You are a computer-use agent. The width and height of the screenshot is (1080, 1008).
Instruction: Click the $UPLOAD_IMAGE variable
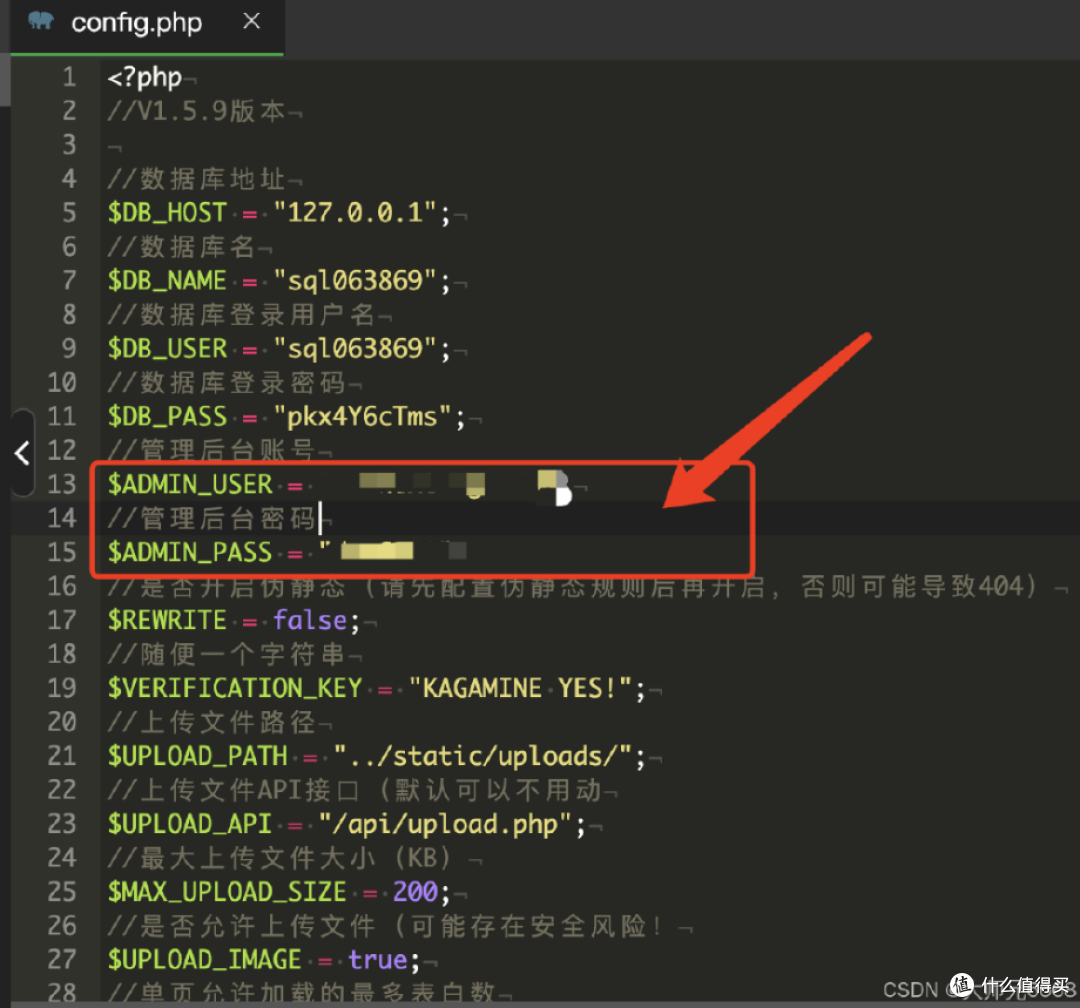pyautogui.click(x=205, y=960)
